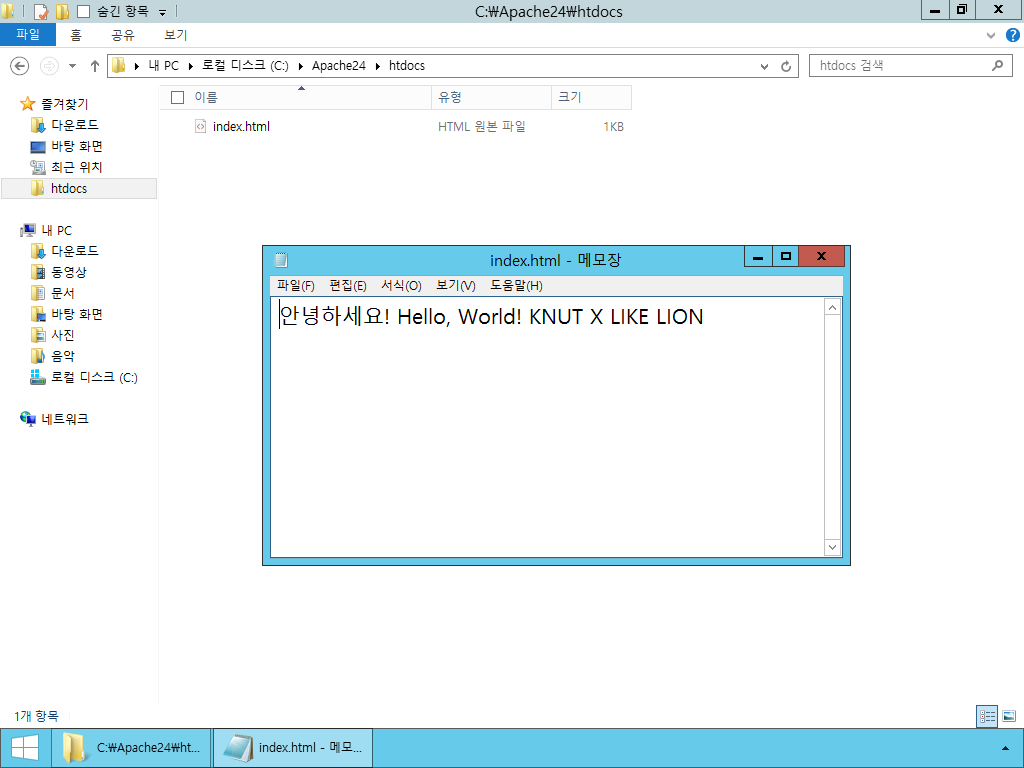Screen dimensions: 1024x768
Task: Select htdocs in the favorites list
Action: click(x=79, y=188)
